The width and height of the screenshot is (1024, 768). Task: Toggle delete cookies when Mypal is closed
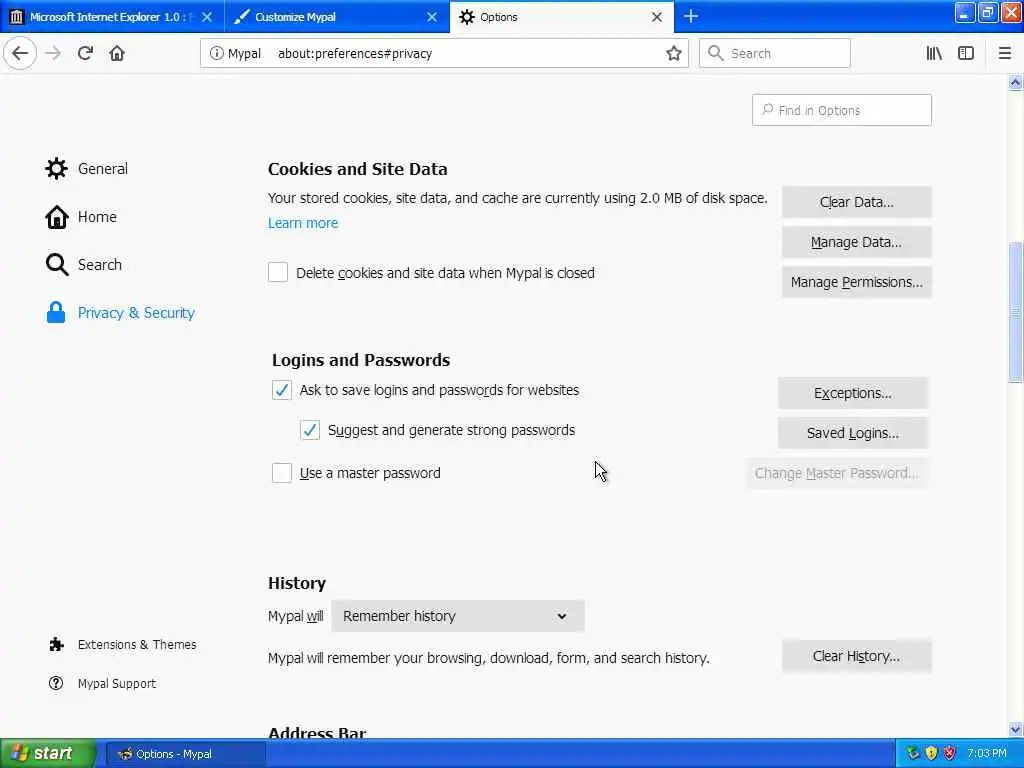278,272
